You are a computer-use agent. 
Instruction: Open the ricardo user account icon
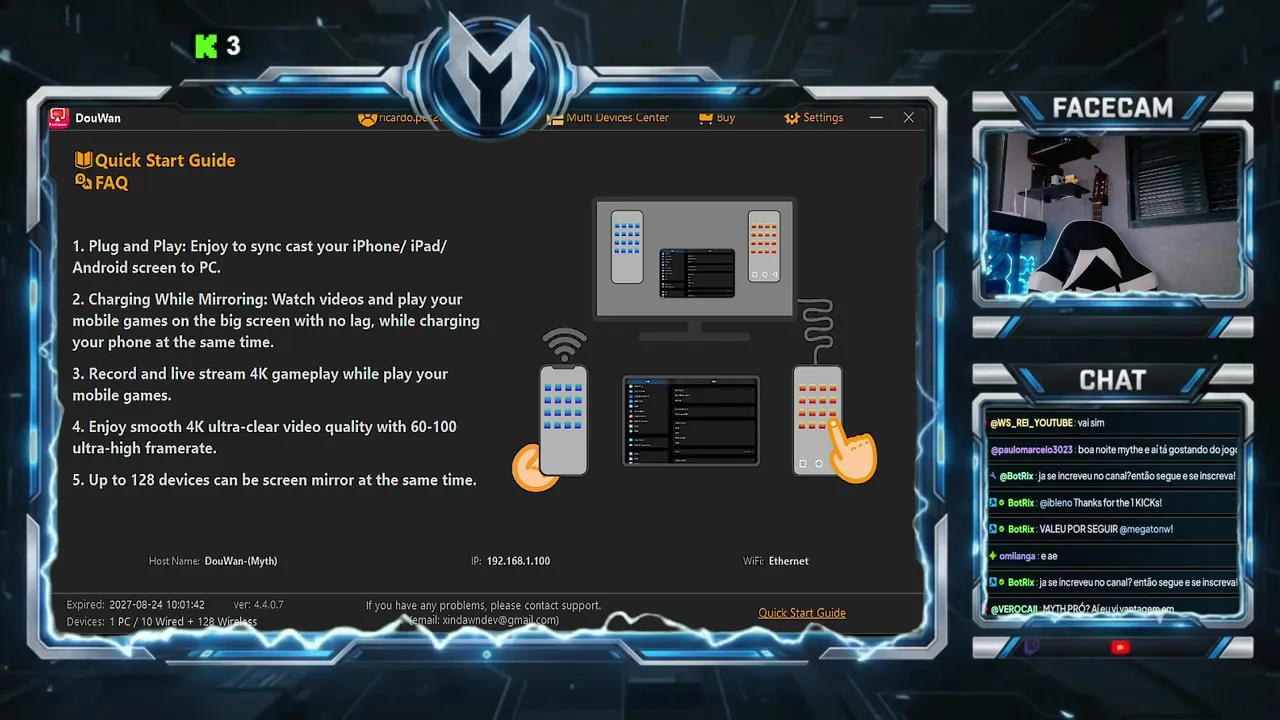click(367, 118)
